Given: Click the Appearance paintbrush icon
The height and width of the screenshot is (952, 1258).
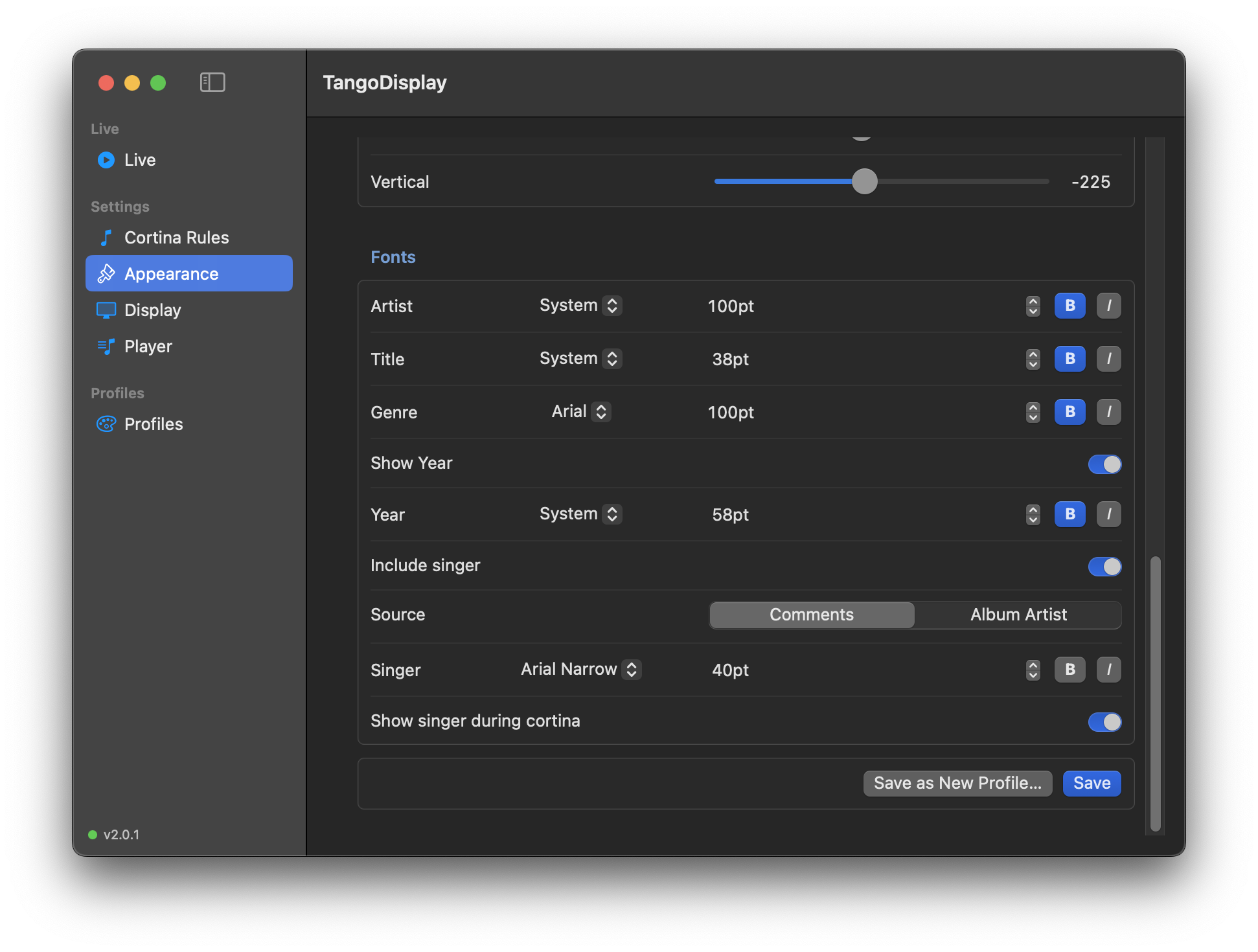Looking at the screenshot, I should click(106, 274).
